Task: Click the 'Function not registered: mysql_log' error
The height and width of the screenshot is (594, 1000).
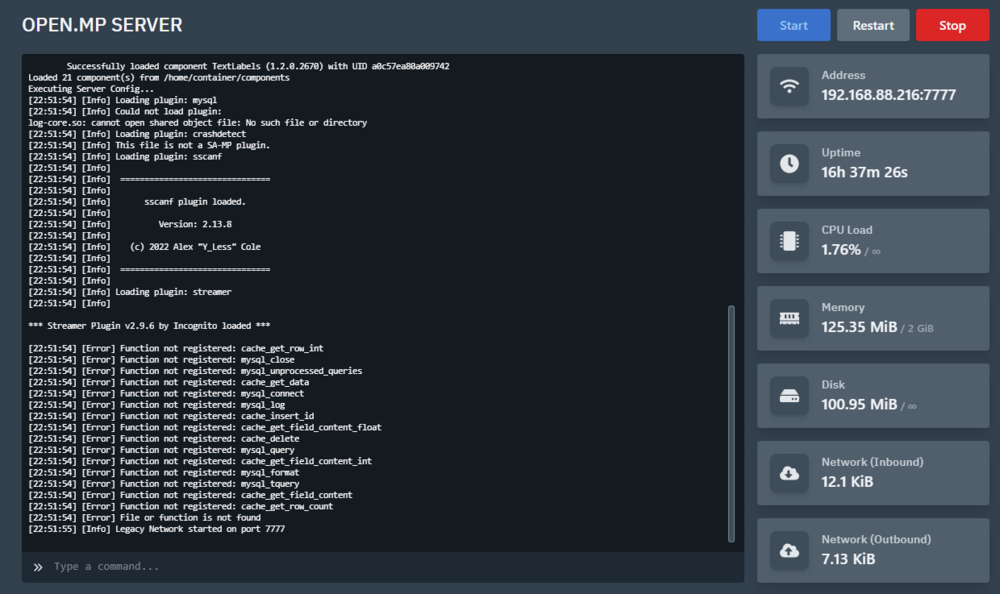Action: tap(156, 405)
